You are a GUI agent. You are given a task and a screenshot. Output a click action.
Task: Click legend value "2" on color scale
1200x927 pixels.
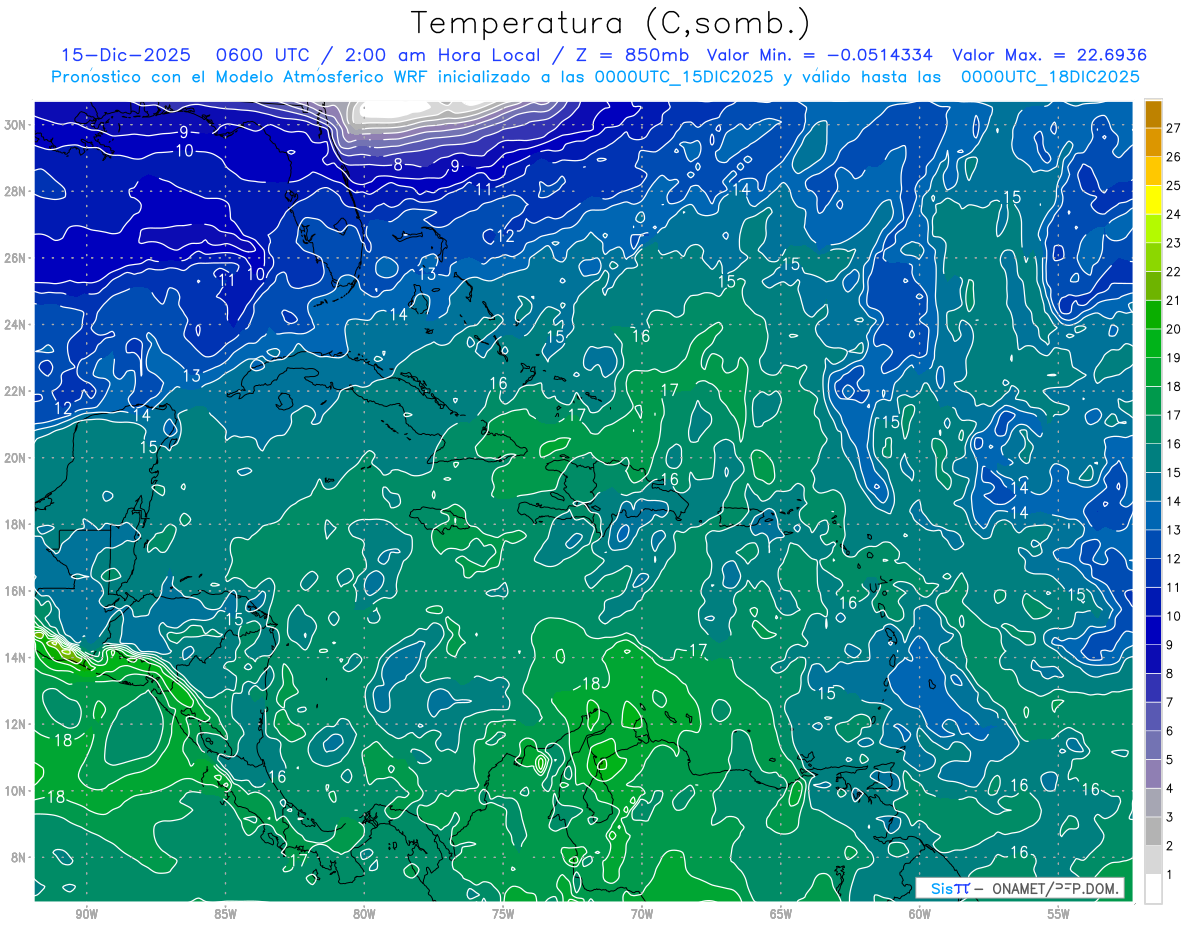(x=1170, y=847)
